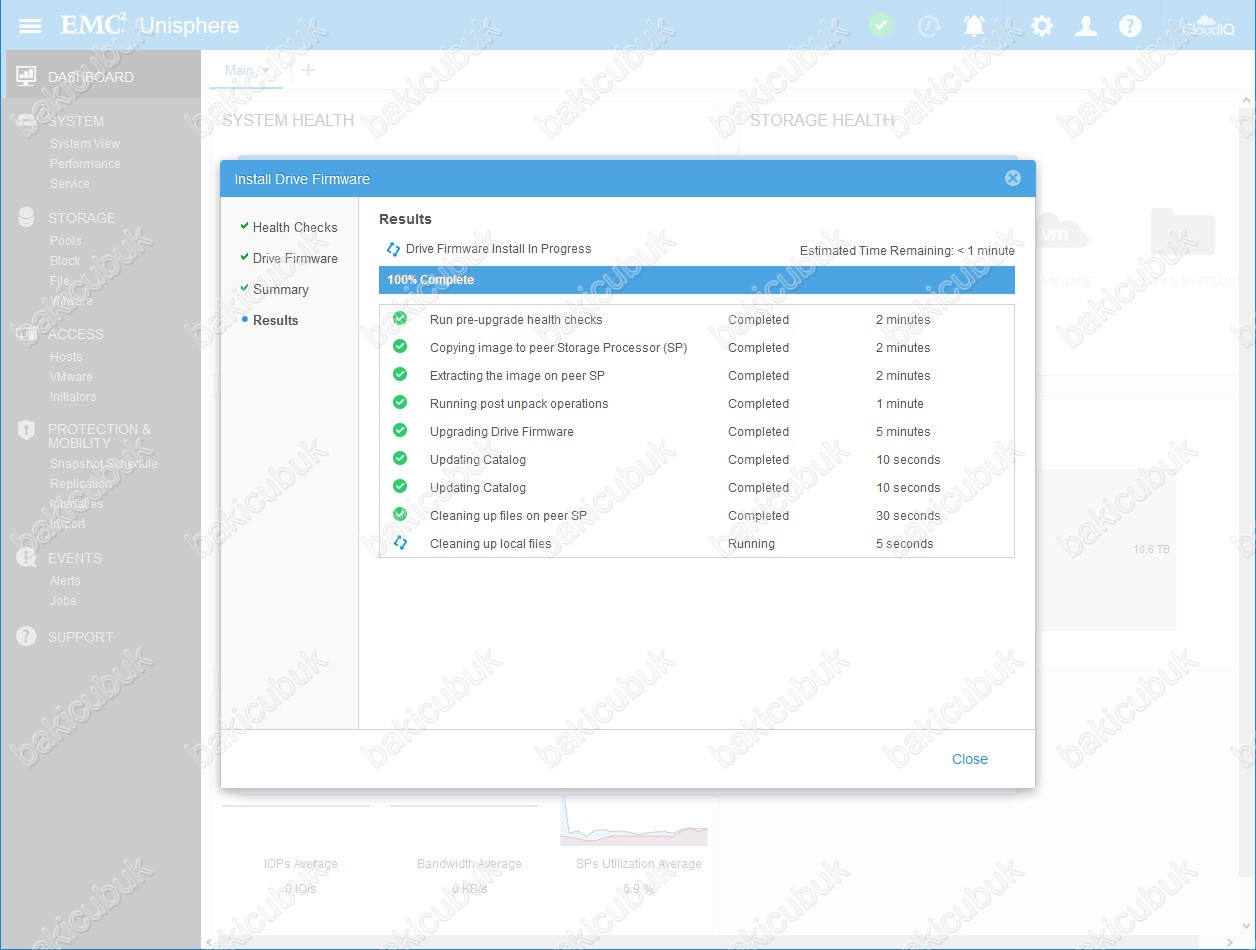Open Dashboard in the sidebar
The width and height of the screenshot is (1256, 950).
click(x=90, y=77)
